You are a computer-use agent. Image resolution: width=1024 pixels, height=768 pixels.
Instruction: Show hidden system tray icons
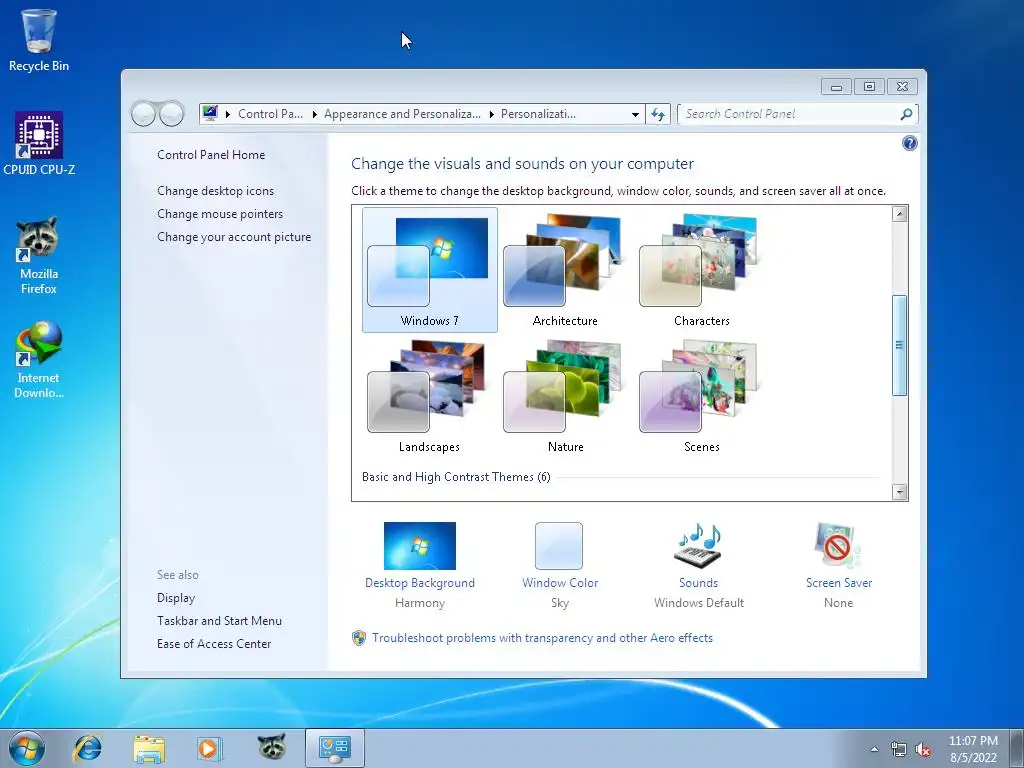pyautogui.click(x=874, y=749)
